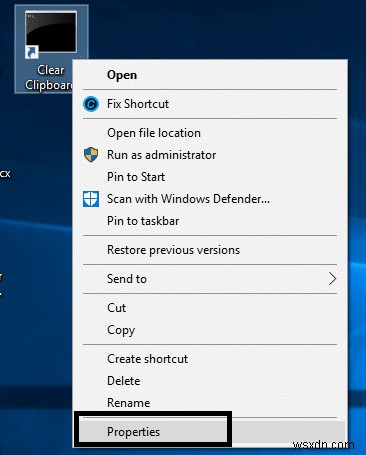The width and height of the screenshot is (366, 455).
Task: Select Fix Shortcut menu entry
Action: 210,104
